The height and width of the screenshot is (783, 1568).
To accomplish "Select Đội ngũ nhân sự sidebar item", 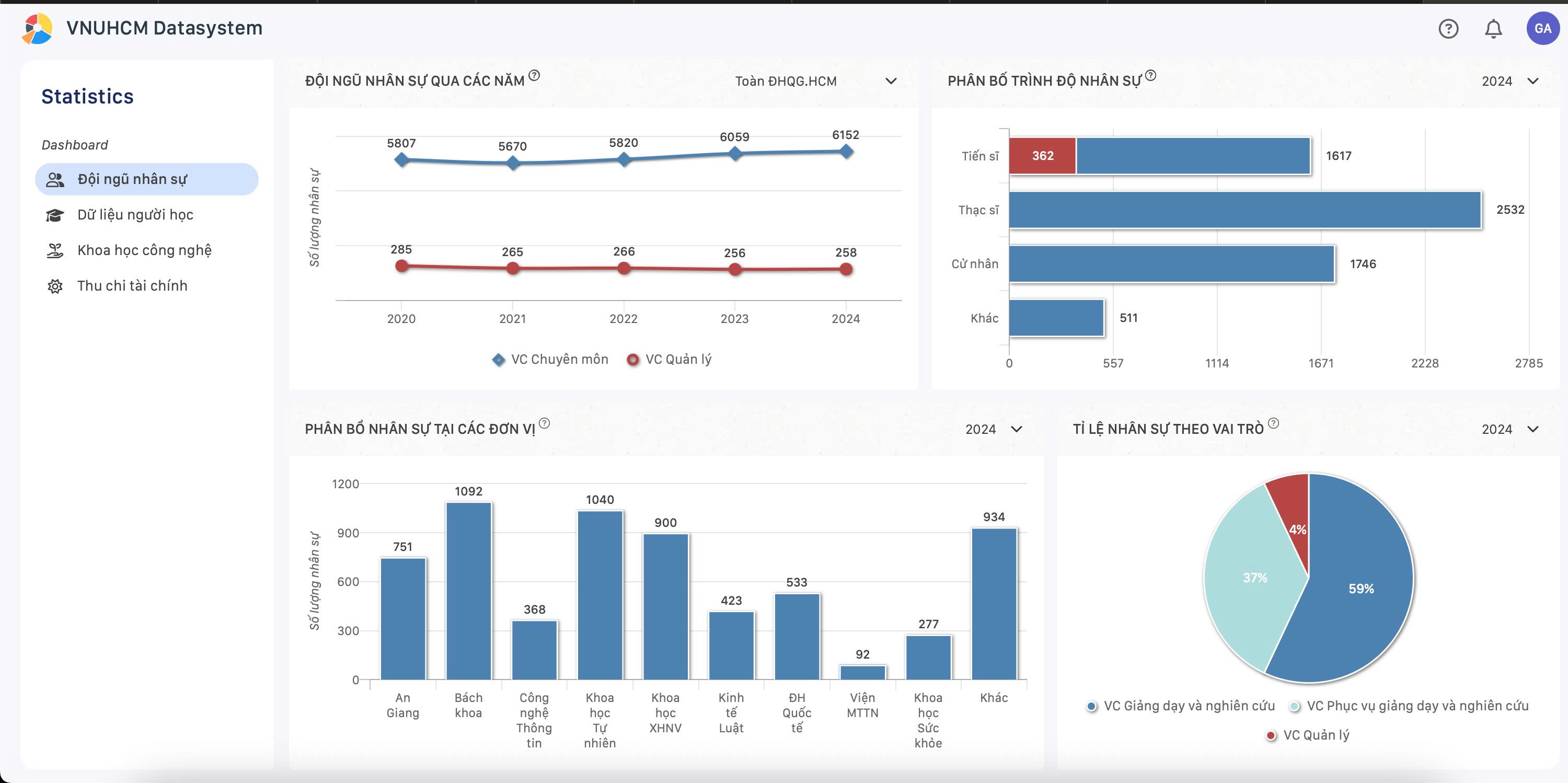I will (147, 179).
